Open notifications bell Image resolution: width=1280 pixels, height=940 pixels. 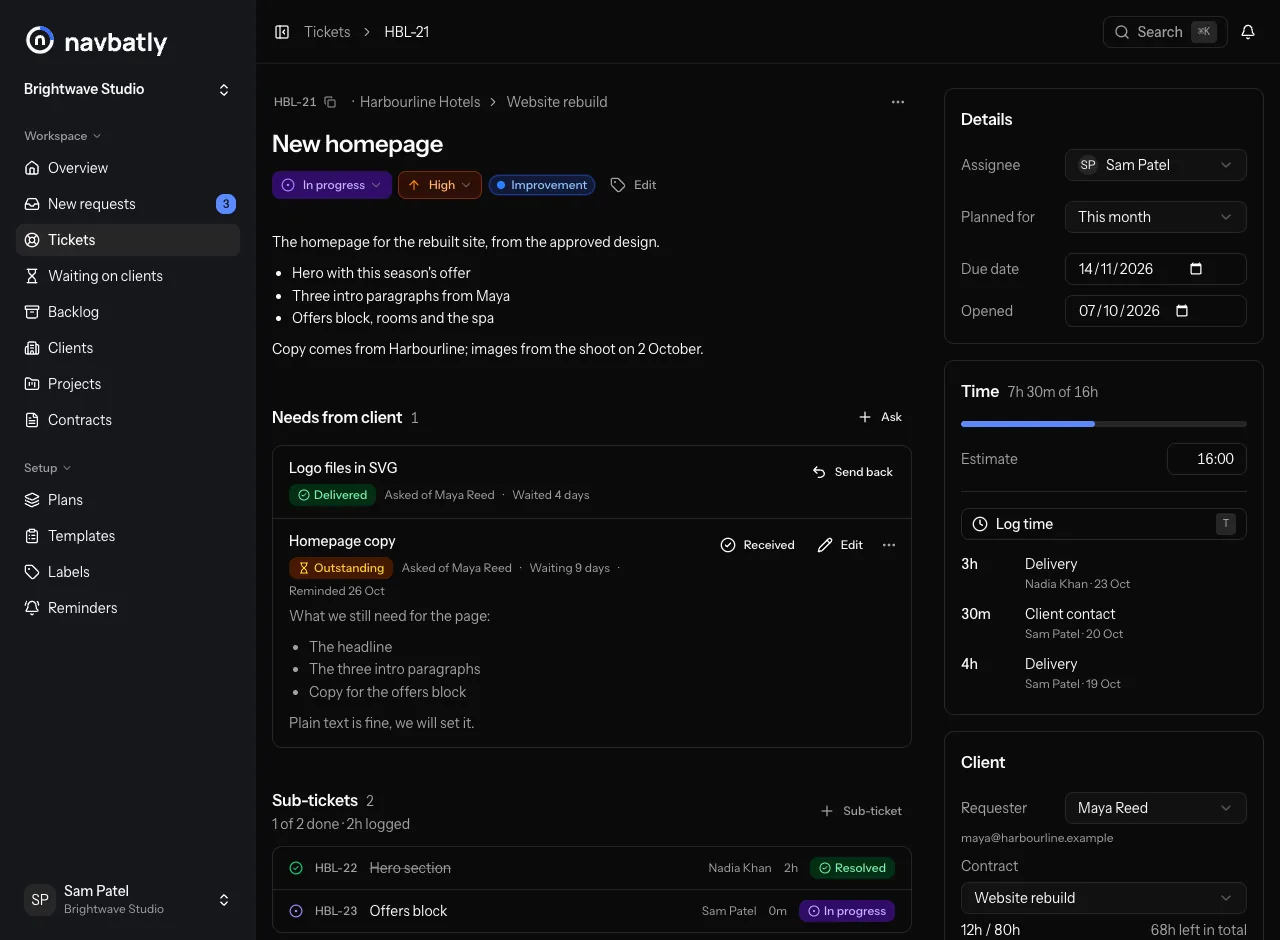pyautogui.click(x=1248, y=32)
